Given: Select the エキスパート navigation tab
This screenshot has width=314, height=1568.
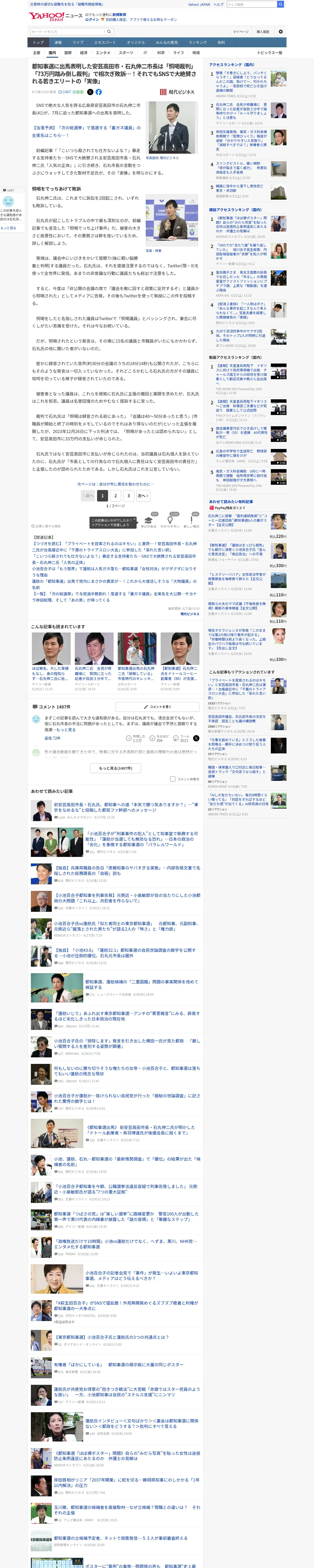Looking at the screenshot, I should [x=105, y=43].
